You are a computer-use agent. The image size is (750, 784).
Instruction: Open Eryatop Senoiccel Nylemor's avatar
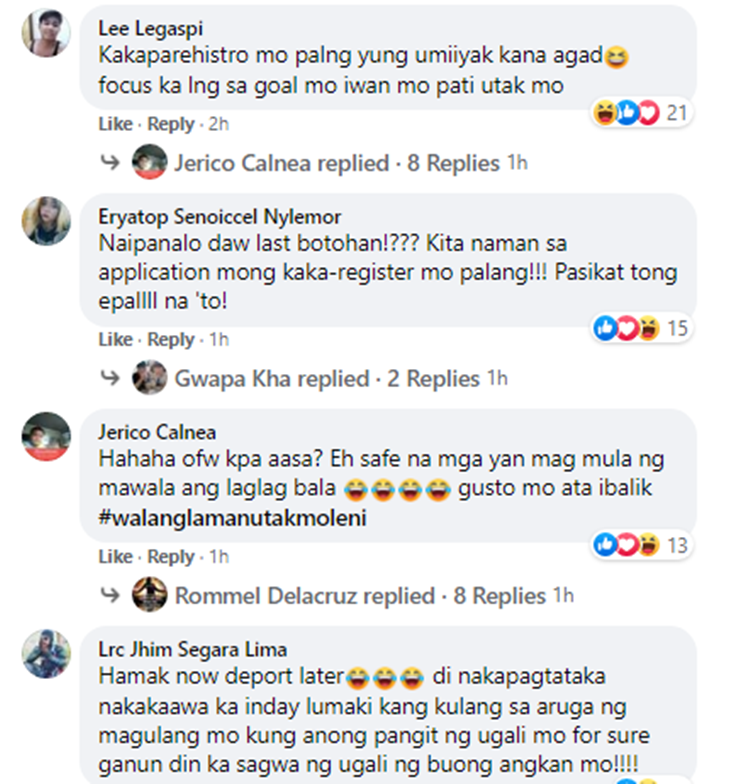click(x=46, y=221)
